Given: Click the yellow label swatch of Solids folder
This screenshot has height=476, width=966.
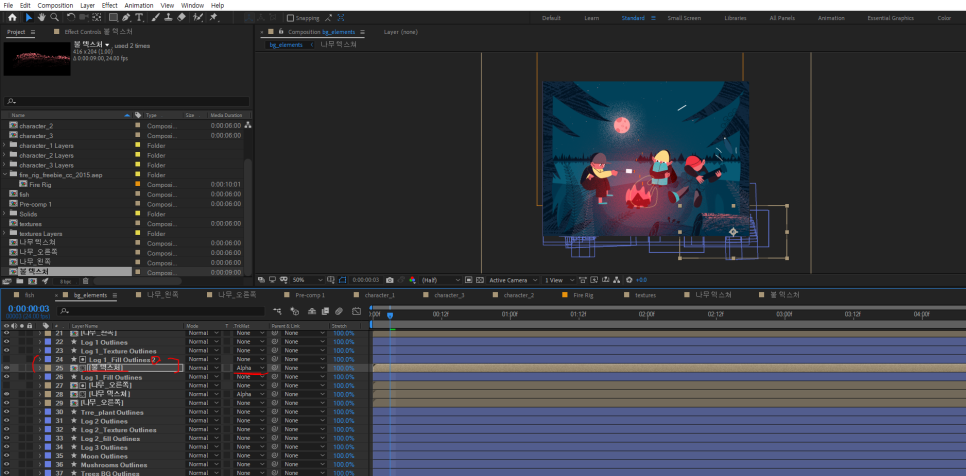Looking at the screenshot, I should point(138,214).
